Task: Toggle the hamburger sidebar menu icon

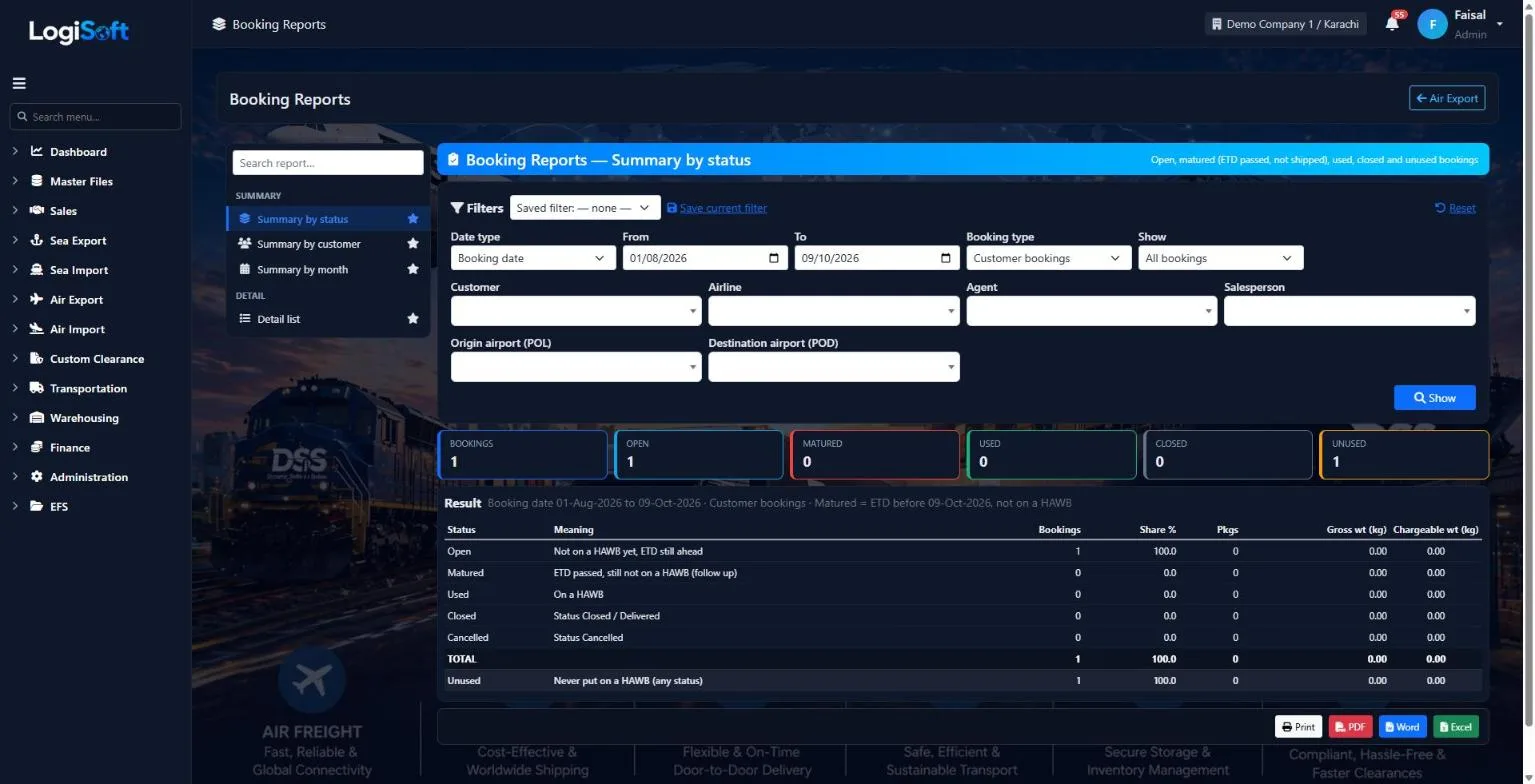Action: [x=19, y=84]
